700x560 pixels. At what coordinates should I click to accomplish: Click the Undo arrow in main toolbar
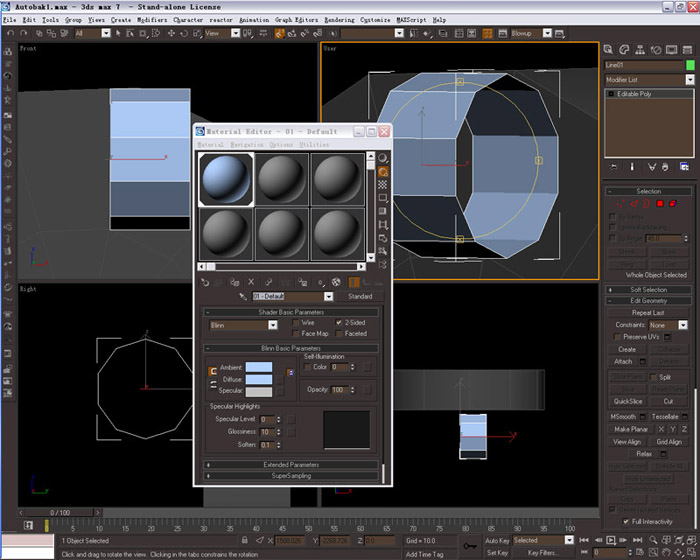[11, 33]
